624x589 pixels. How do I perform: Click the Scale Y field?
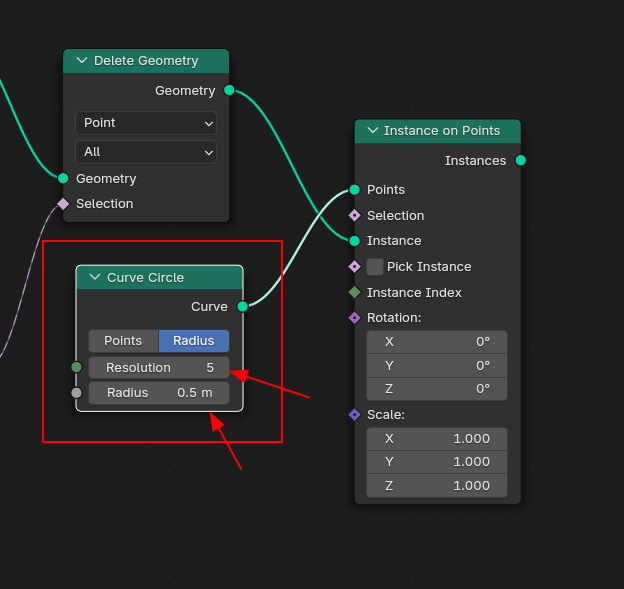click(x=437, y=462)
